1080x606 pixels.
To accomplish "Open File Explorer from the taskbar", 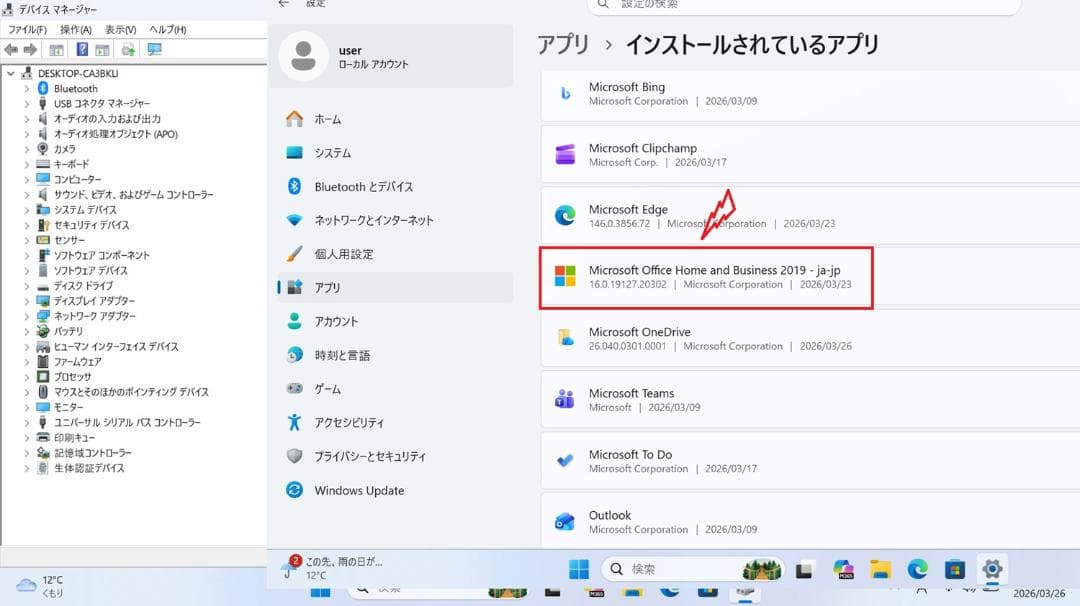I will (x=880, y=570).
